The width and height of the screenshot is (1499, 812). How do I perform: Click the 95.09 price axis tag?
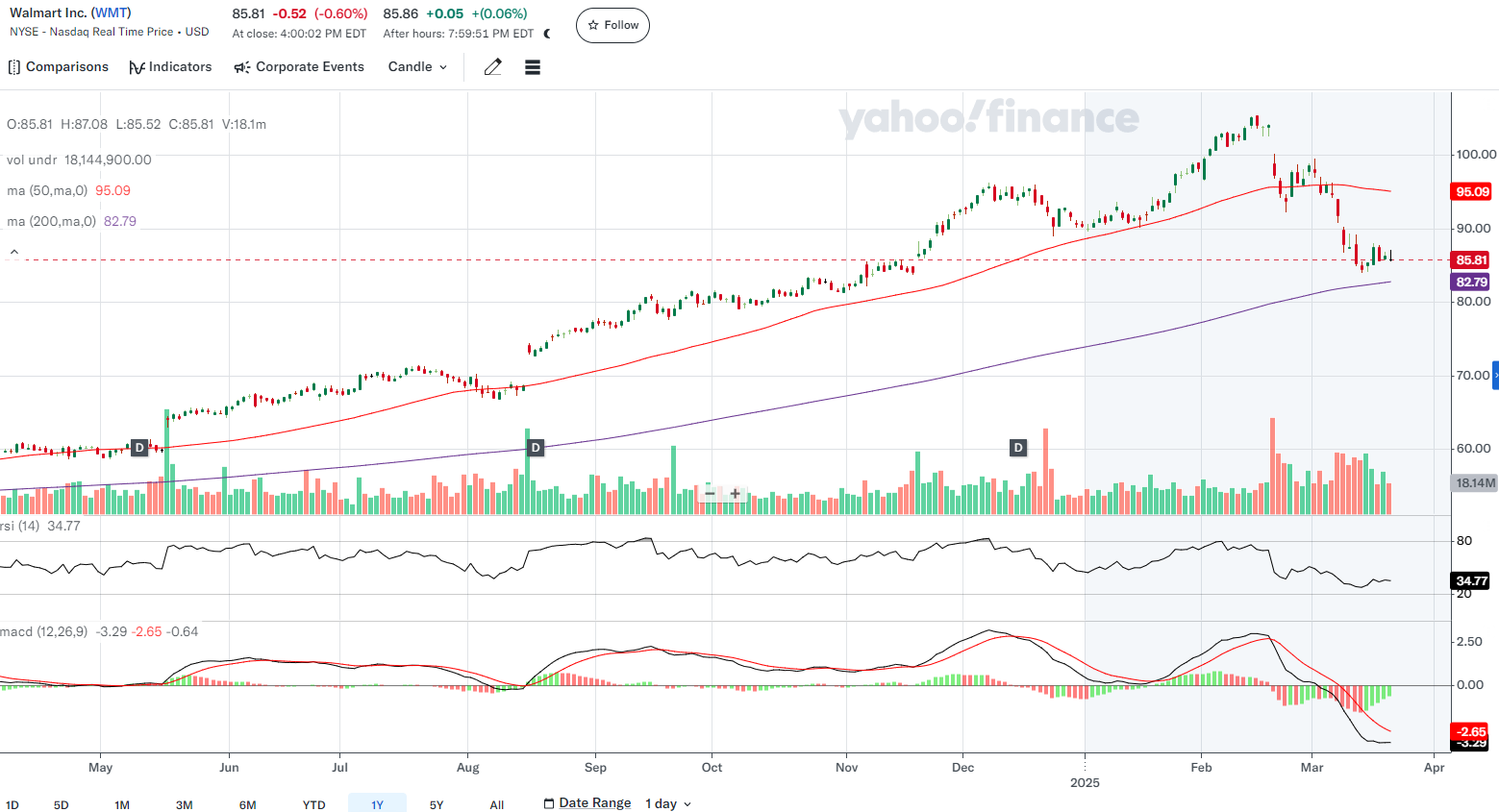[x=1472, y=191]
